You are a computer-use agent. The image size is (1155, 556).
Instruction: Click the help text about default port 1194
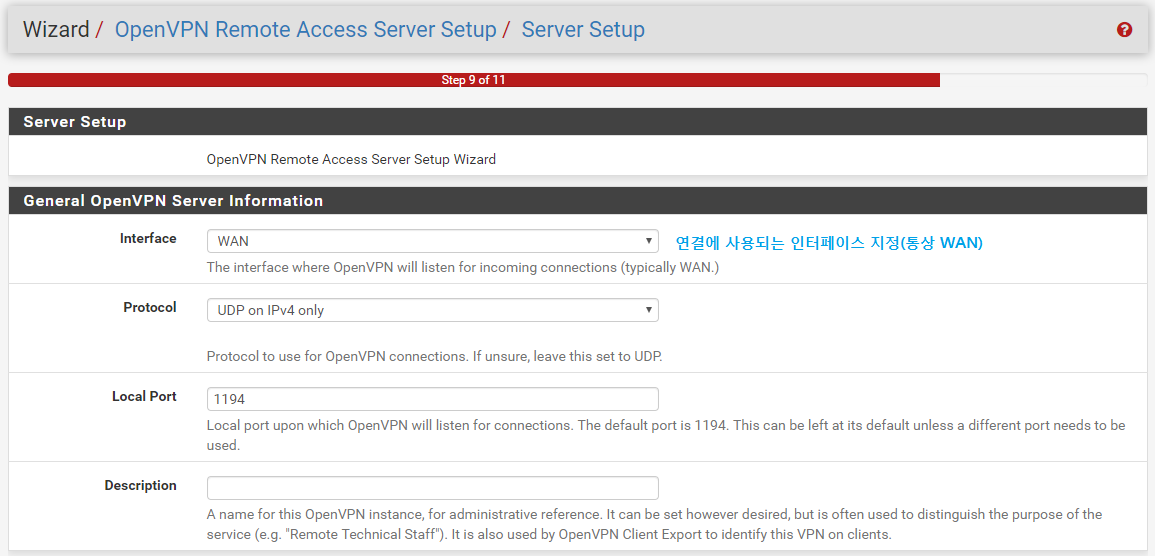click(x=666, y=435)
